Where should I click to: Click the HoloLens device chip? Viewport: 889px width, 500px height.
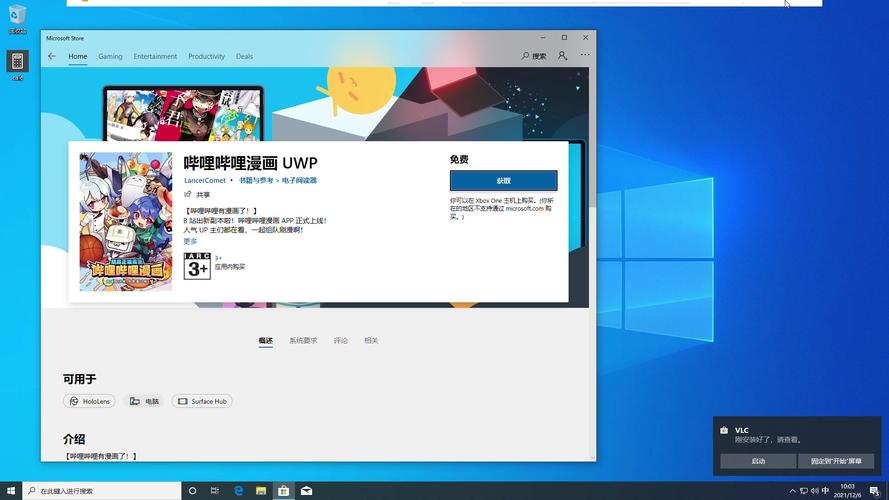tap(89, 401)
